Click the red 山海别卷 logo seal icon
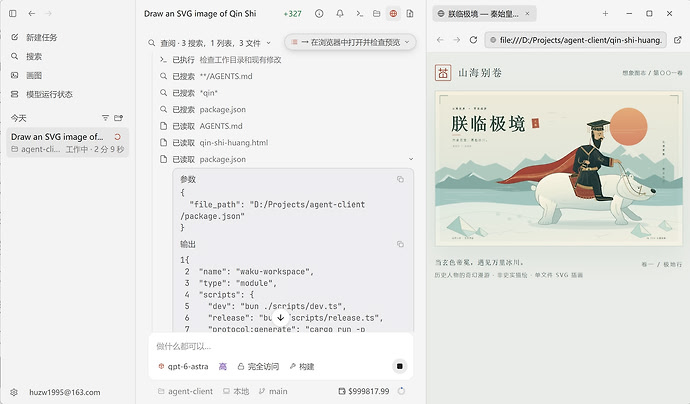Image resolution: width=690 pixels, height=404 pixels. [x=443, y=73]
